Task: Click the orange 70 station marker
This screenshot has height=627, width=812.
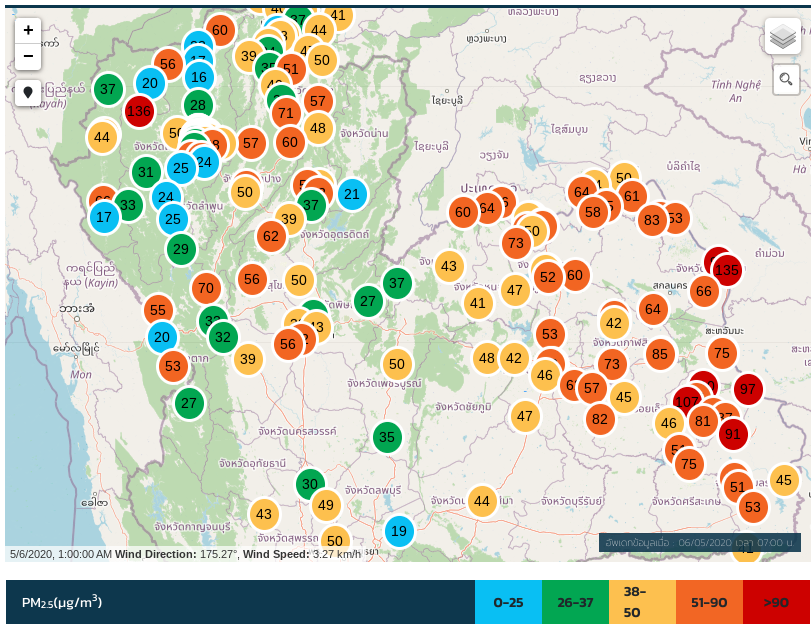Action: [x=206, y=289]
